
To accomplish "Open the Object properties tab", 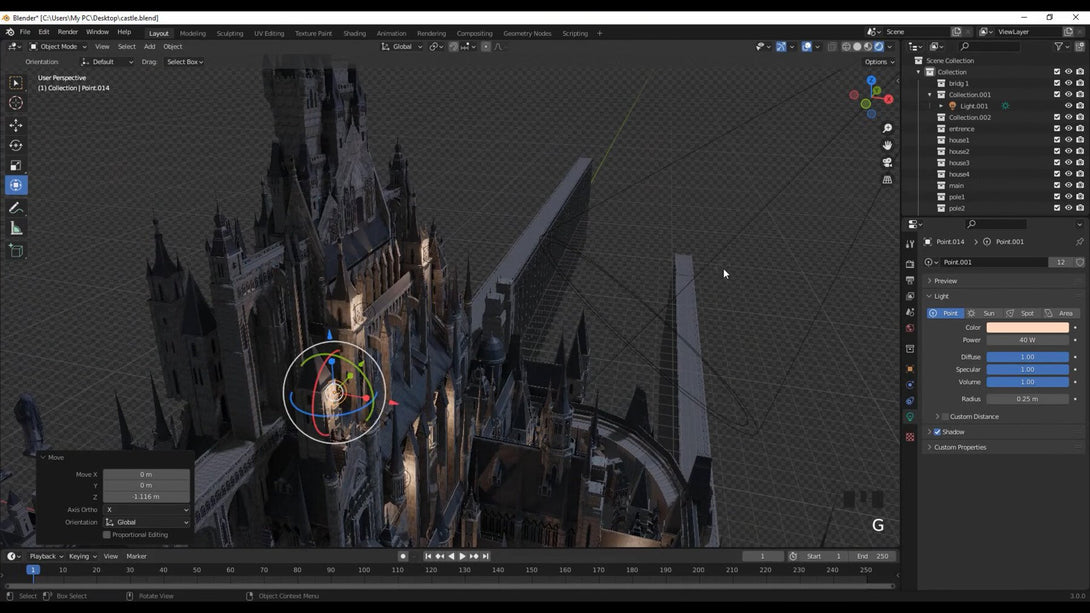I will click(910, 369).
